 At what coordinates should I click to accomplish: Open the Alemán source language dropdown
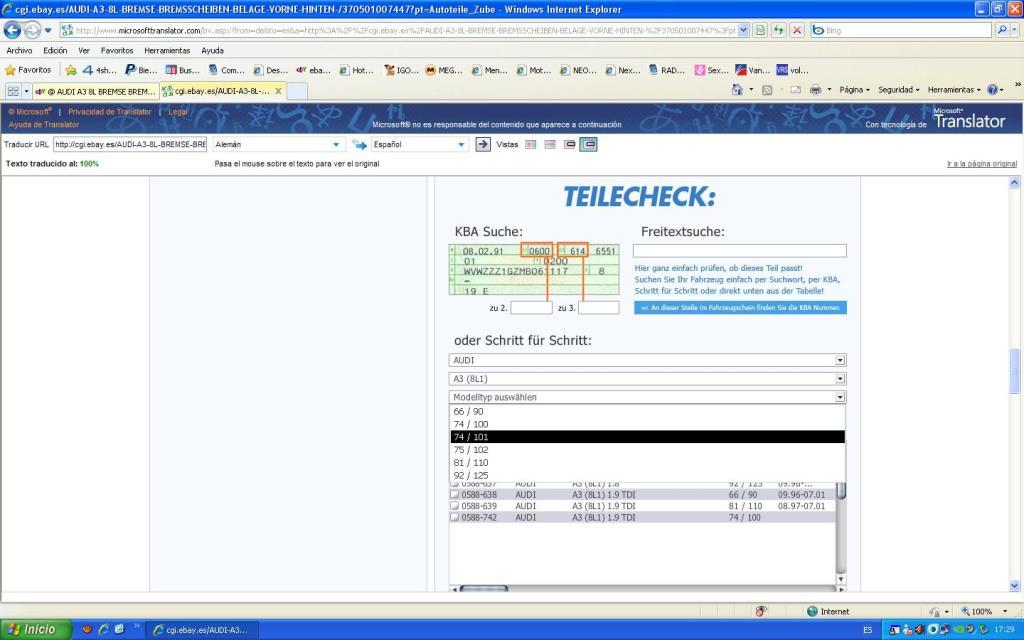point(277,144)
